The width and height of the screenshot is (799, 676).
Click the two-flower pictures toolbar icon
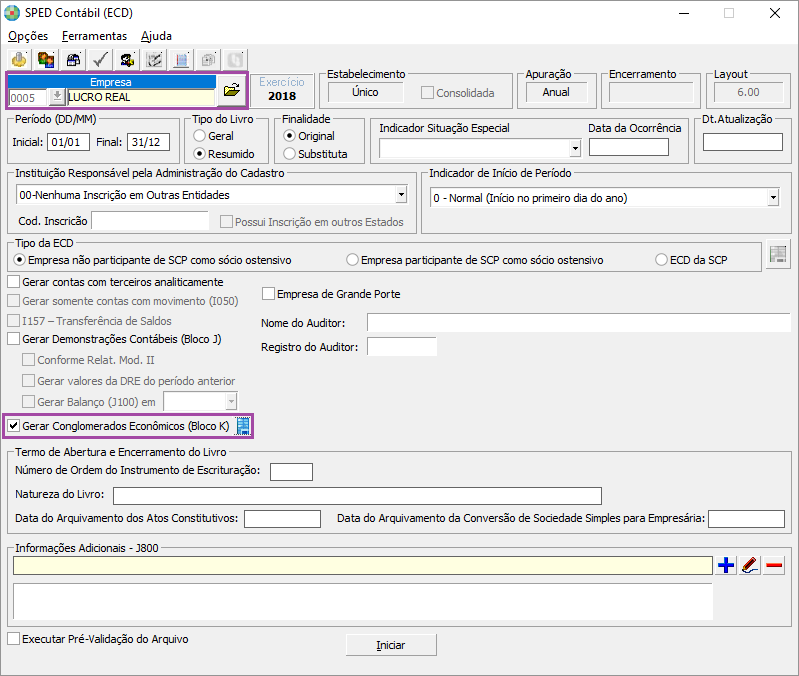[x=46, y=60]
